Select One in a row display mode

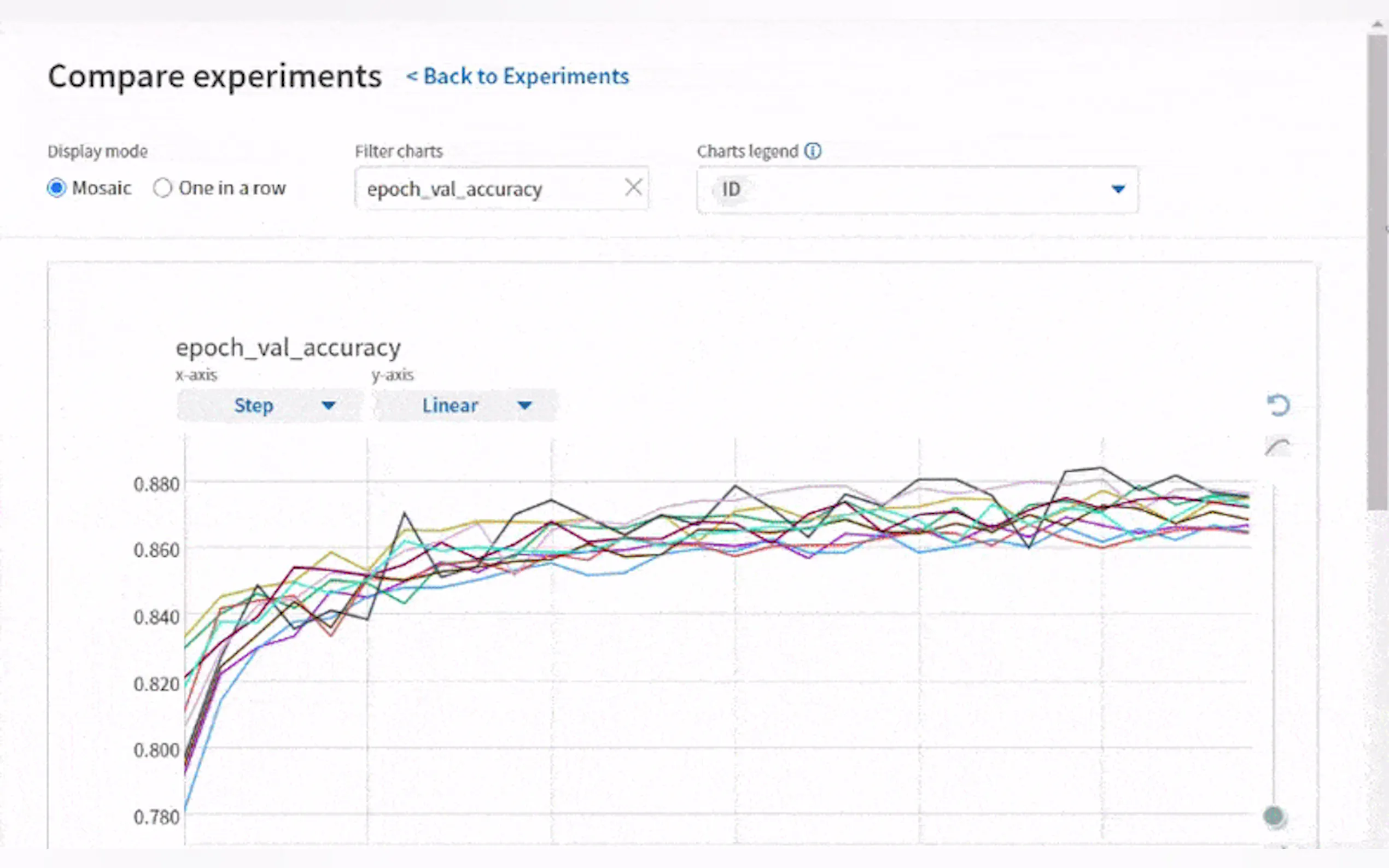(x=162, y=187)
